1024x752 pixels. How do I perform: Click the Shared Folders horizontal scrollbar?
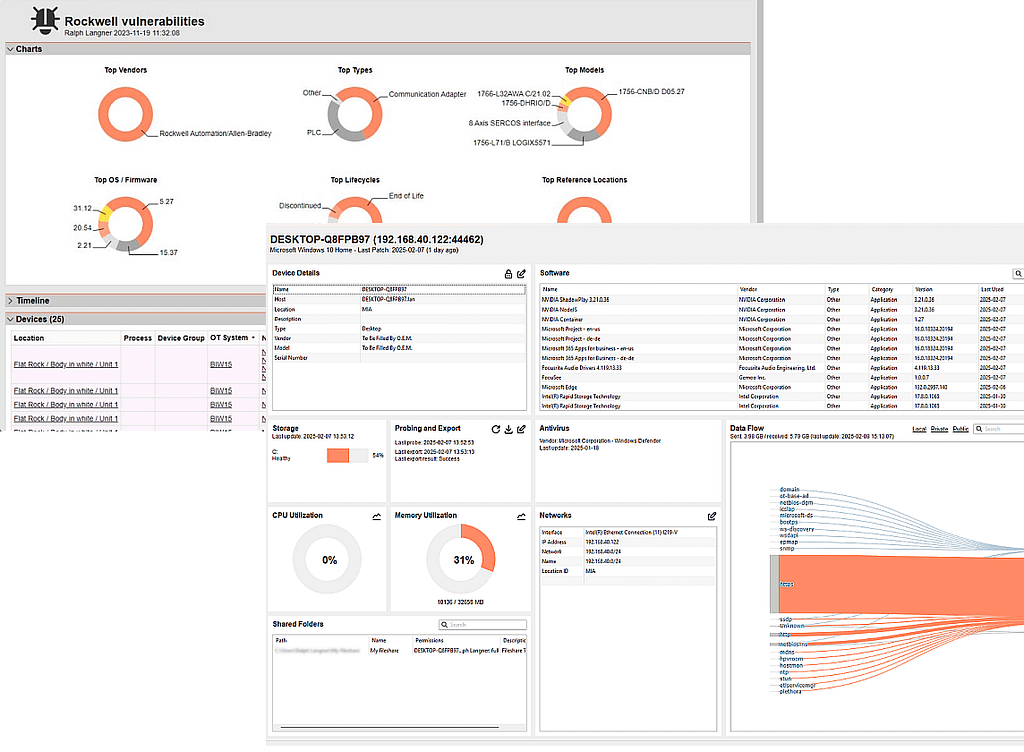click(x=389, y=727)
